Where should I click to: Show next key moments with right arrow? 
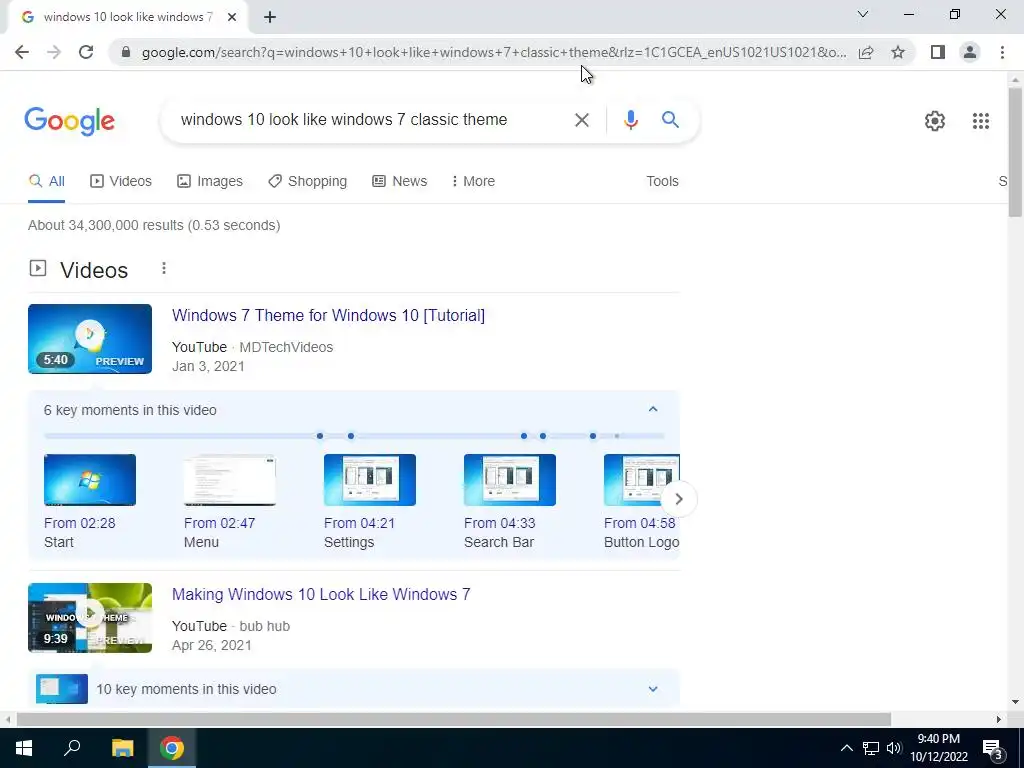point(679,499)
